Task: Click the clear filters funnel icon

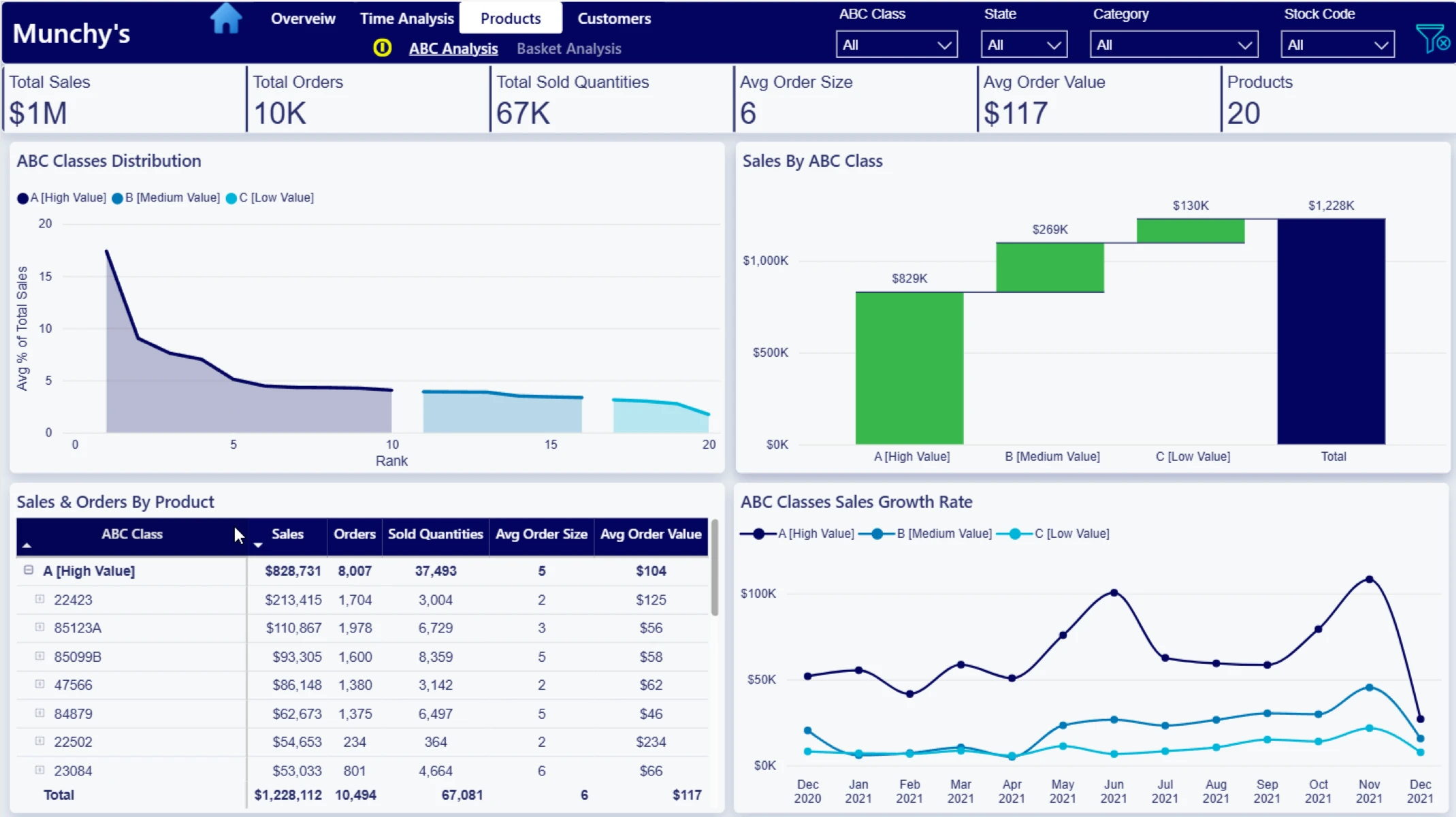Action: point(1431,39)
